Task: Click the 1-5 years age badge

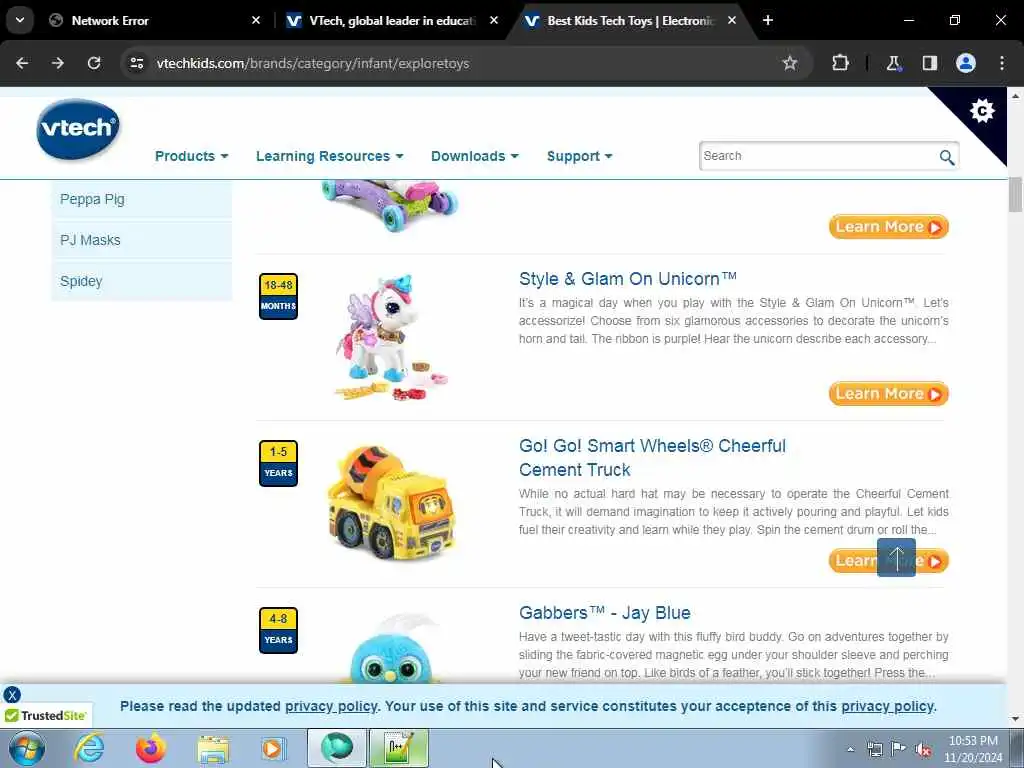Action: 278,464
